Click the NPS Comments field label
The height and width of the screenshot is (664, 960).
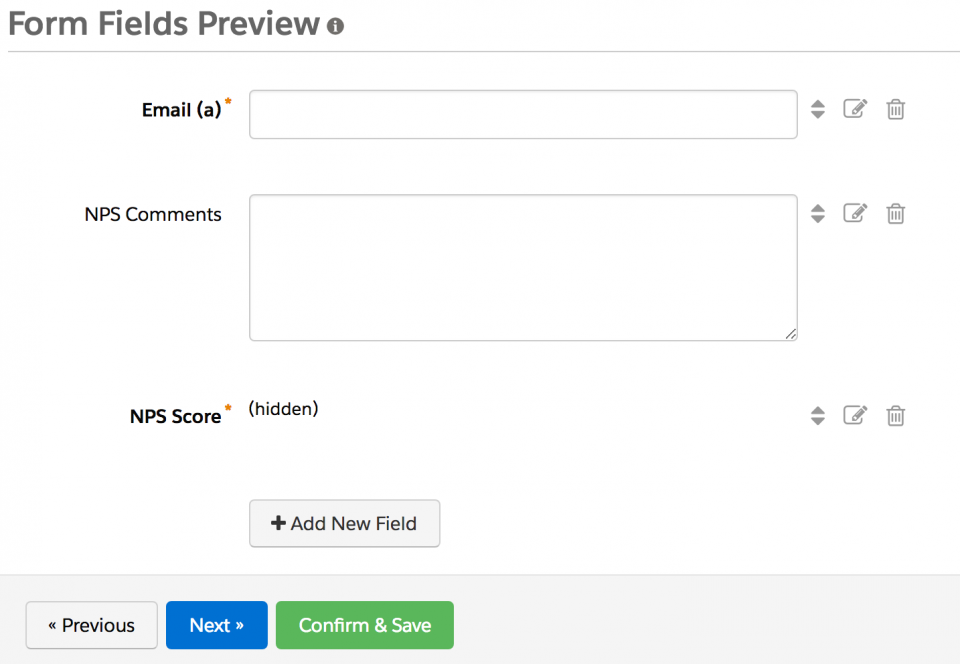pyautogui.click(x=153, y=214)
